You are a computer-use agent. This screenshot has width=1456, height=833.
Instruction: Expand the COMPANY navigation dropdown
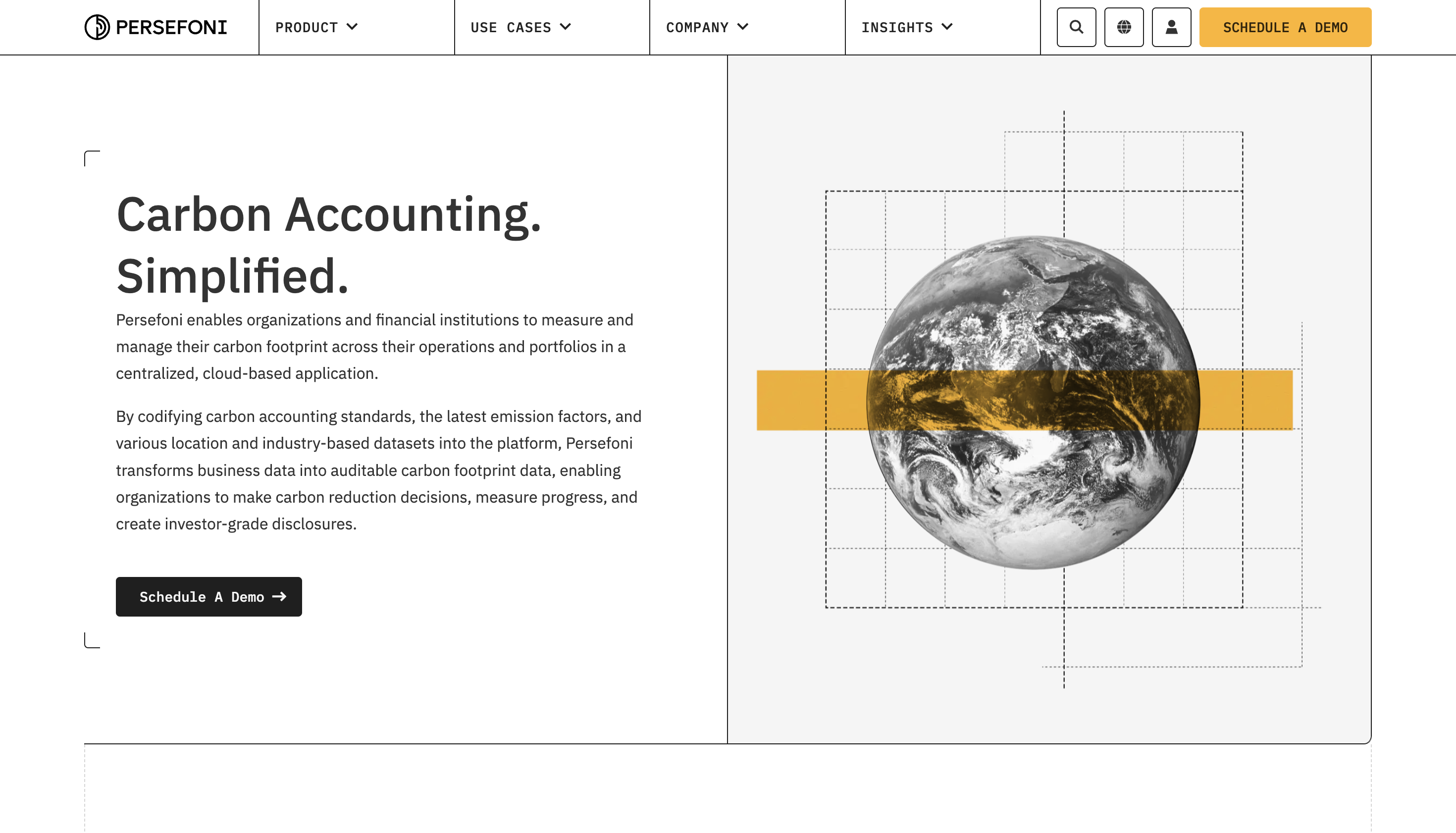pos(707,27)
